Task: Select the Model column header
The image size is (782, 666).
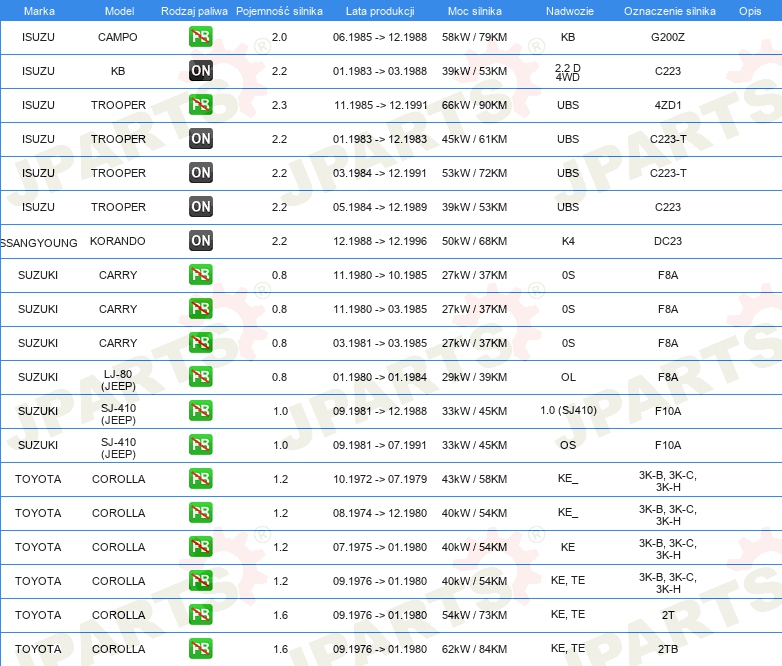Action: coord(119,11)
